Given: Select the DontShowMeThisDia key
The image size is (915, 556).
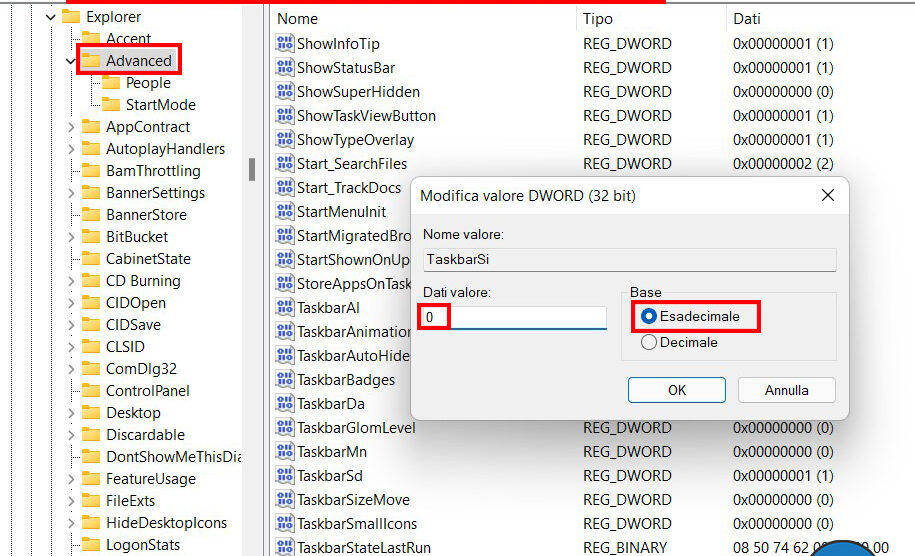Looking at the screenshot, I should pyautogui.click(x=174, y=457).
